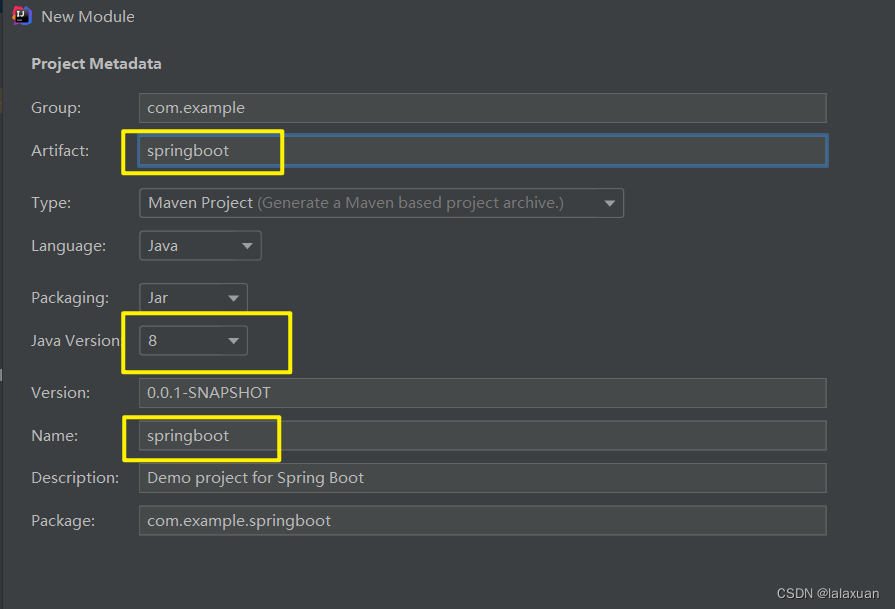Expand the Packaging dropdown showing Jar
895x609 pixels.
[193, 297]
